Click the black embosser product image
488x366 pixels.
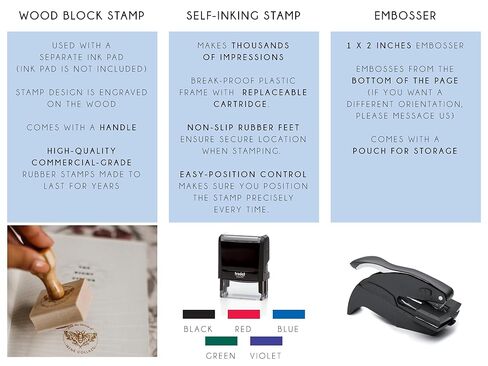pyautogui.click(x=404, y=293)
